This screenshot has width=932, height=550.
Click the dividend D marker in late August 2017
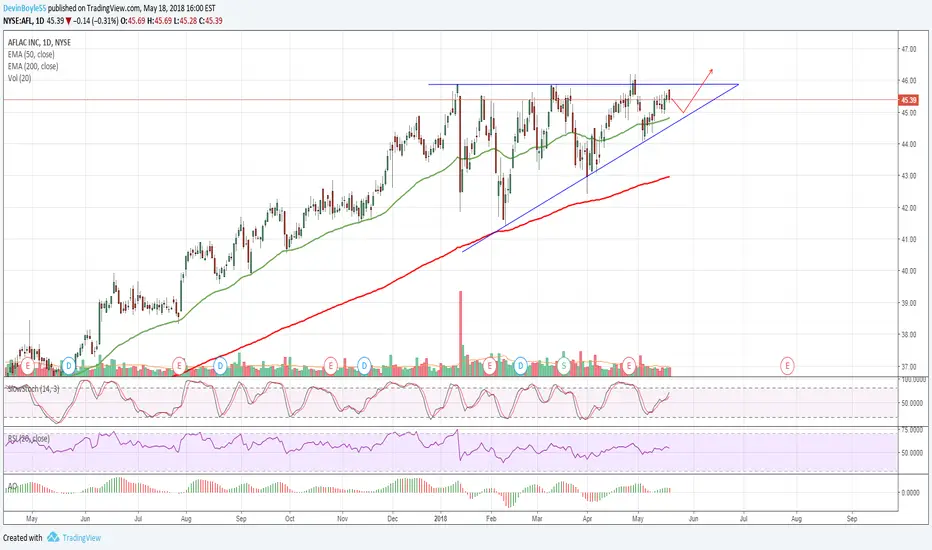coord(220,366)
